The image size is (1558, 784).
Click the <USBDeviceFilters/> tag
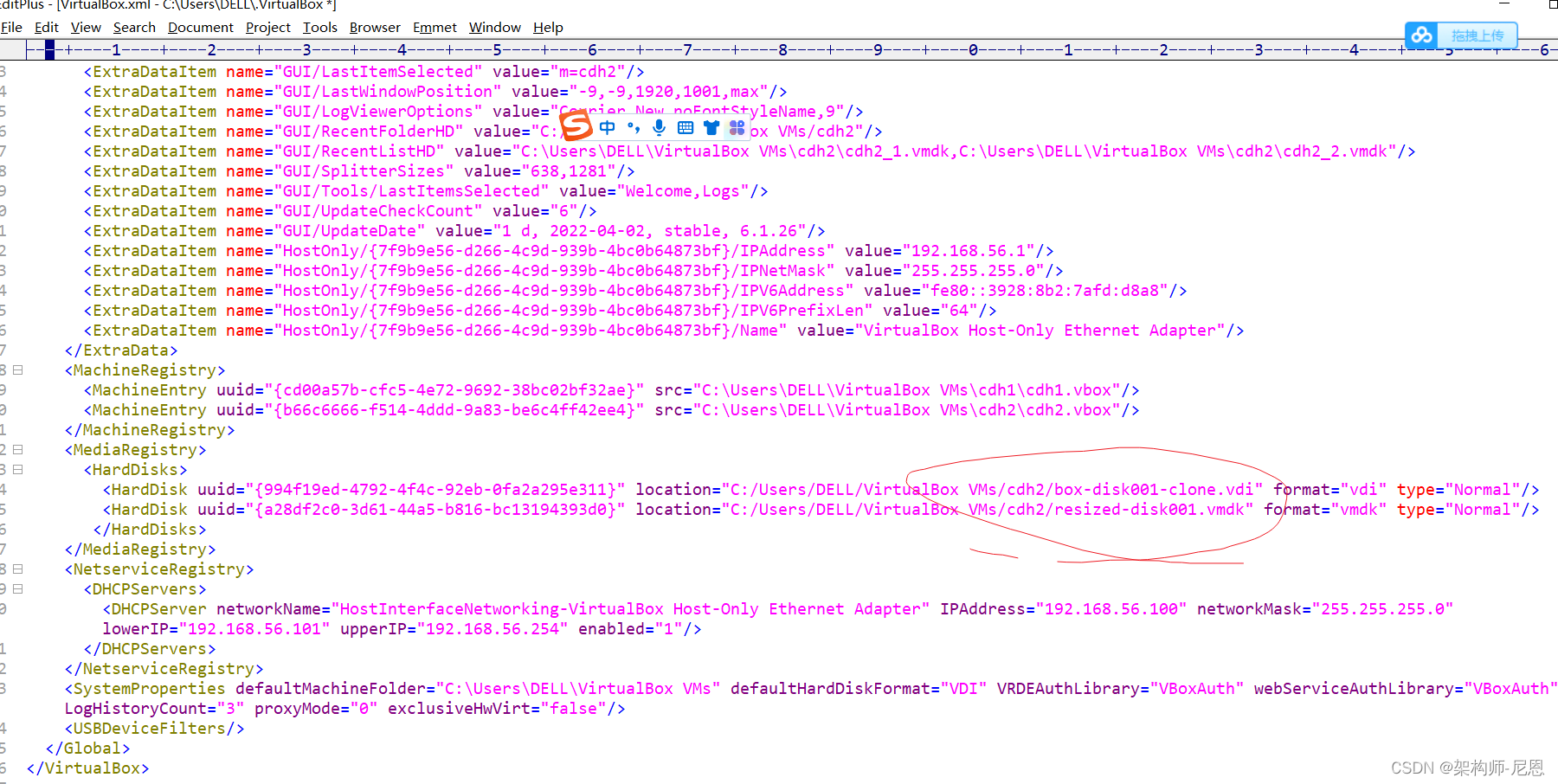pyautogui.click(x=155, y=729)
